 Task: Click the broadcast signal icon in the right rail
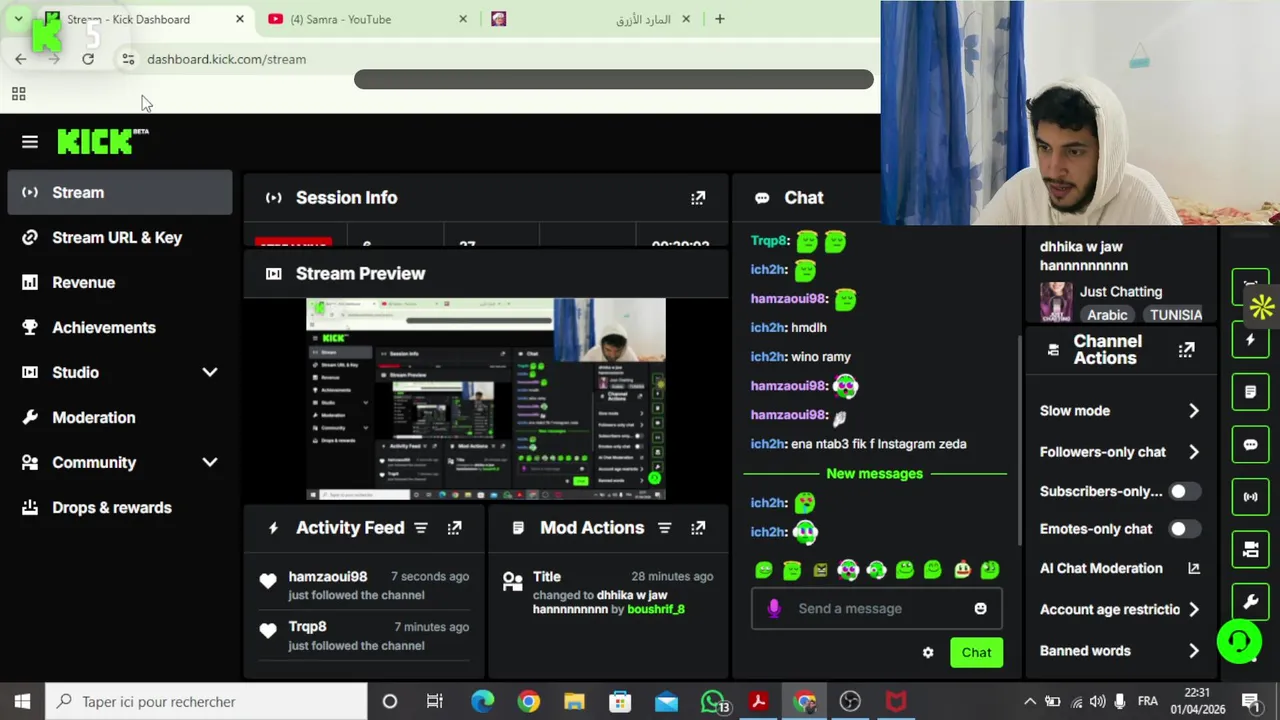(x=1250, y=497)
